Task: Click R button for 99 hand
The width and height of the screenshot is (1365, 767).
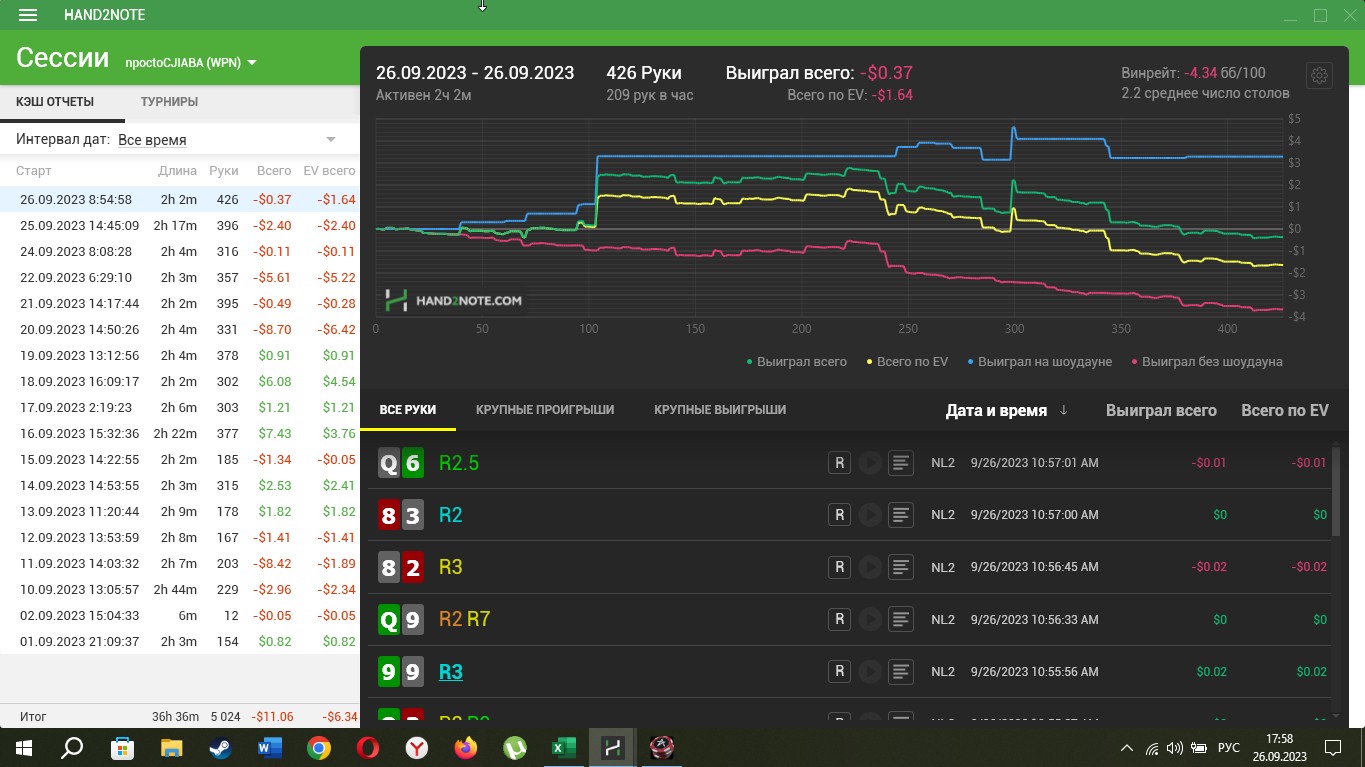Action: [840, 671]
